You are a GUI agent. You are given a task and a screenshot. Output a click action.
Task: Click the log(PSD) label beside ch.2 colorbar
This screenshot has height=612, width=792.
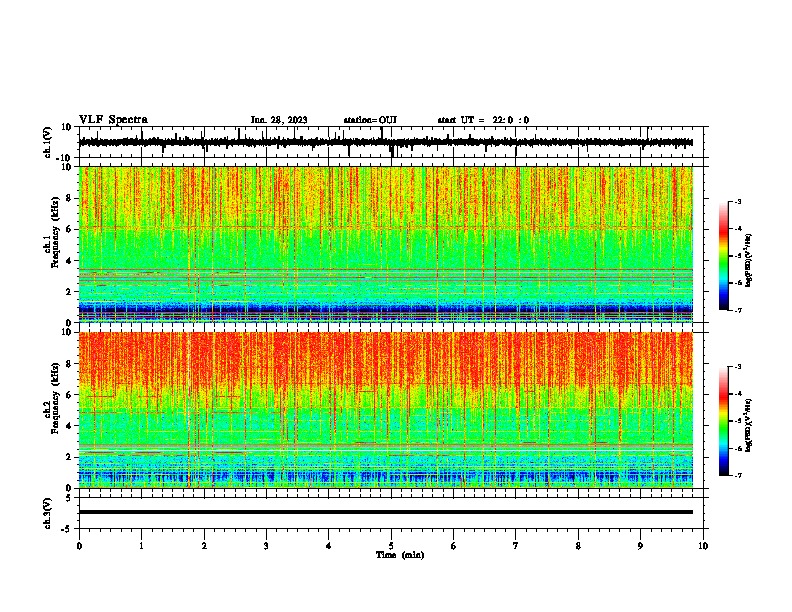(x=748, y=425)
